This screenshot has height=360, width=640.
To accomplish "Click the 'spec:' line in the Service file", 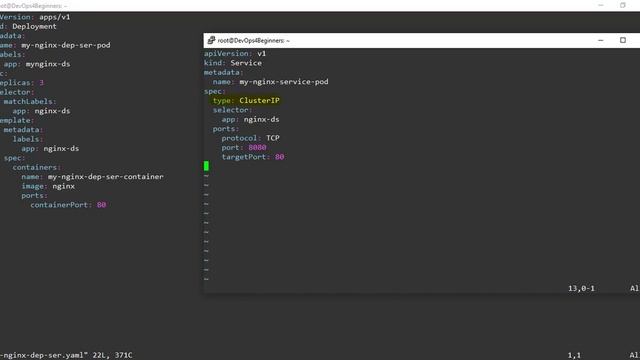I will tap(215, 91).
